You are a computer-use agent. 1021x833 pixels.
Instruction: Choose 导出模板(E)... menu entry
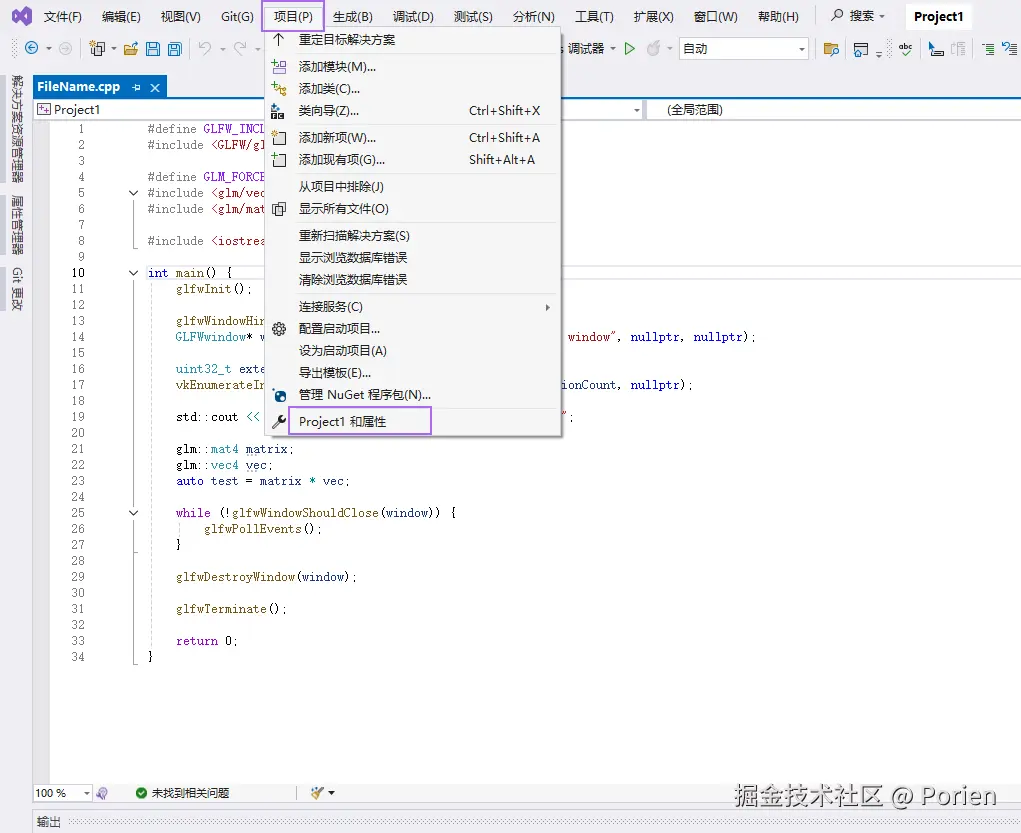click(413, 373)
